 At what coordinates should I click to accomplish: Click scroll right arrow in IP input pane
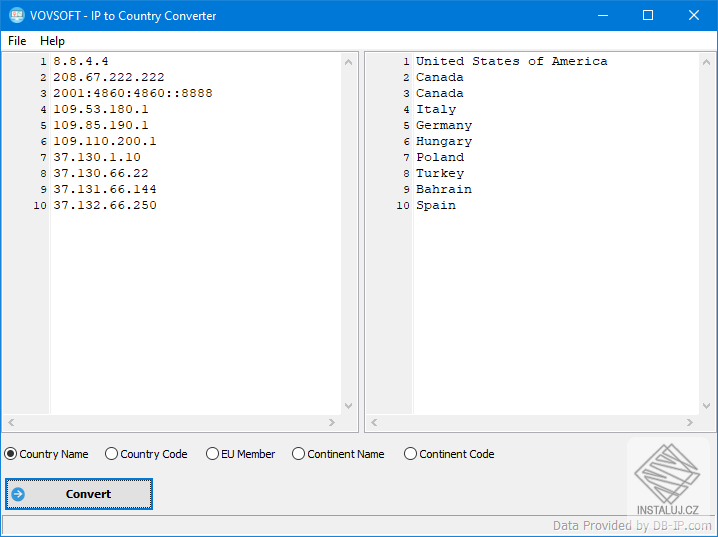pos(332,422)
